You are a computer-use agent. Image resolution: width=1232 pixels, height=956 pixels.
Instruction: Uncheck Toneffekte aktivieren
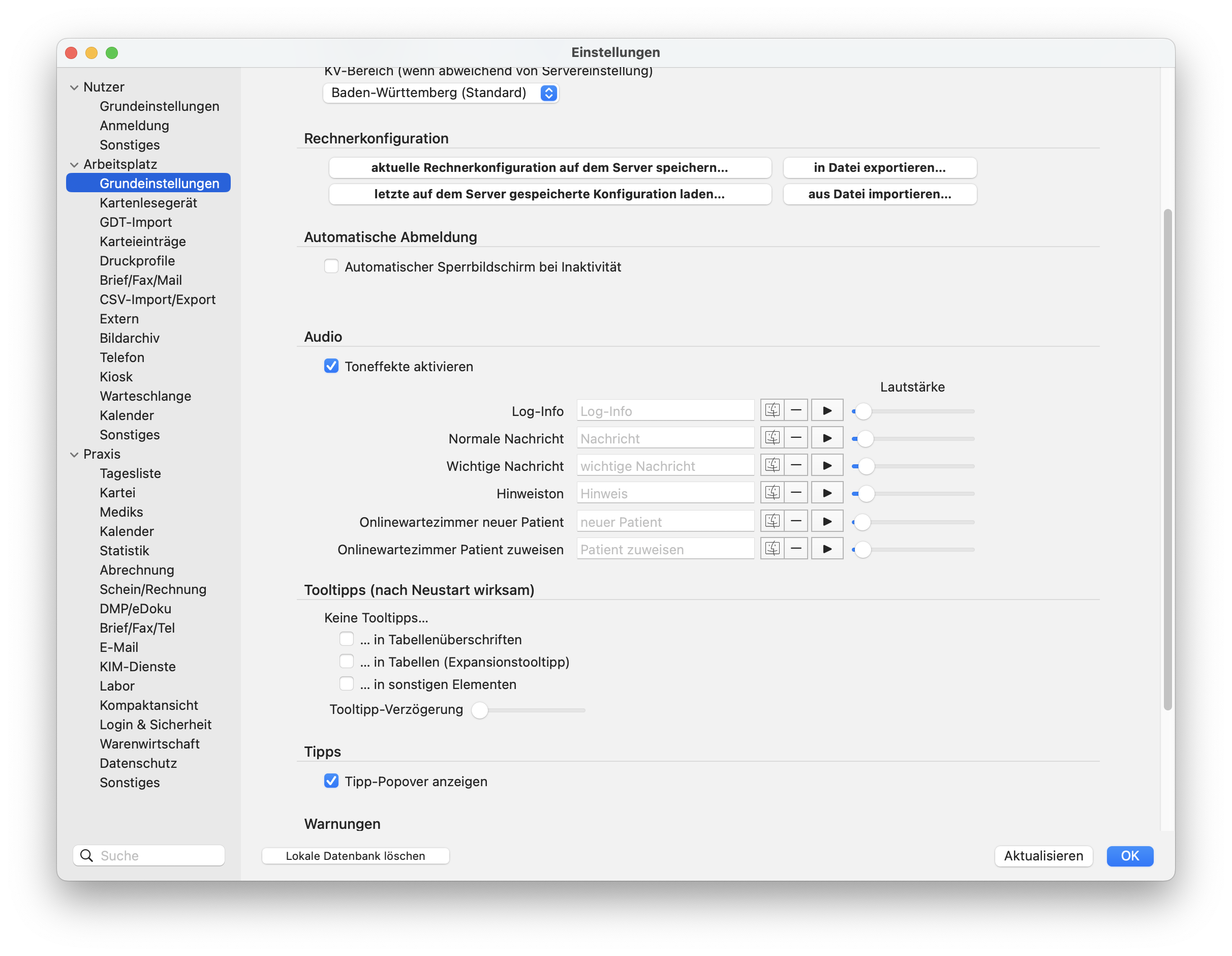tap(331, 366)
